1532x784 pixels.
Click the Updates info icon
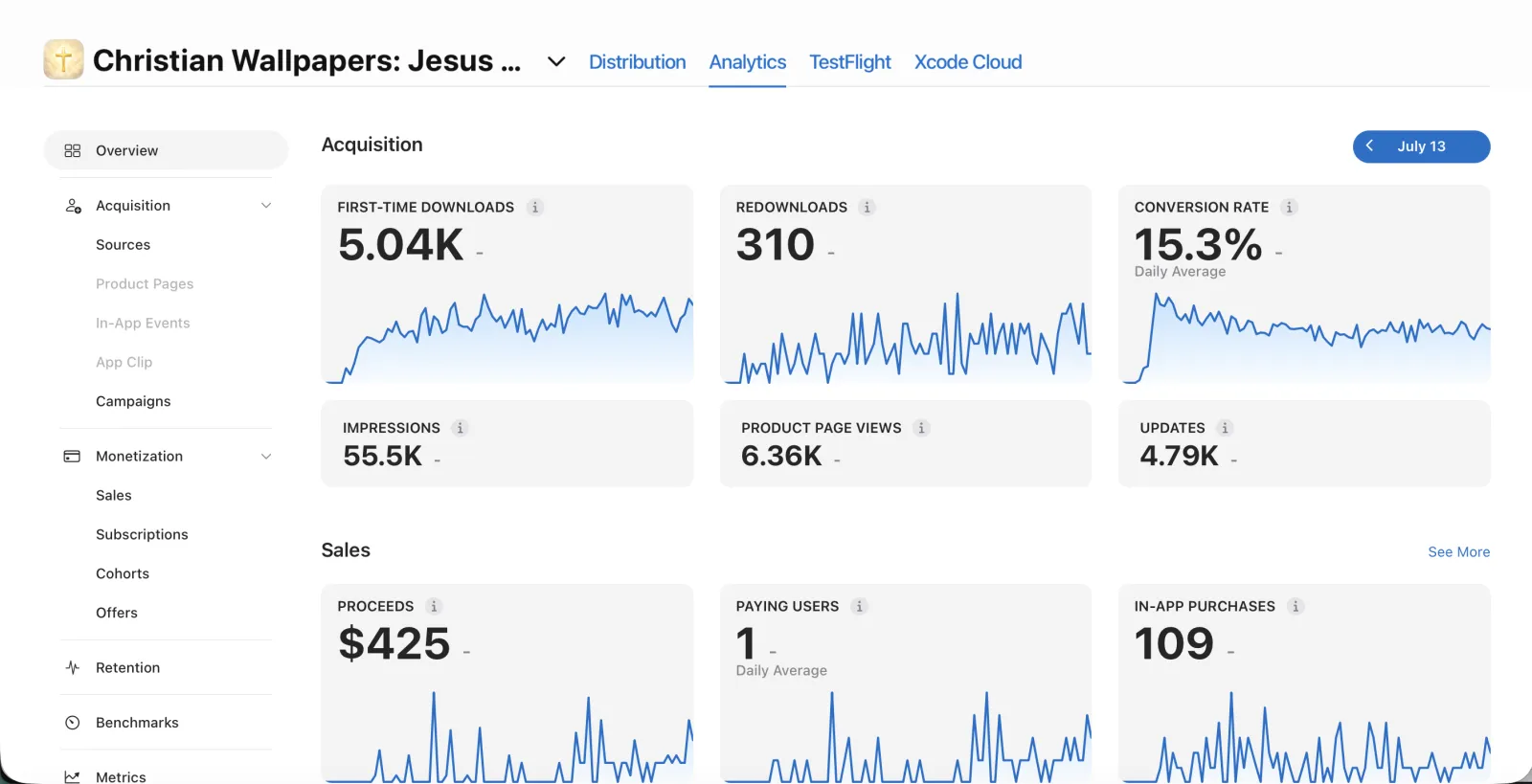point(1225,428)
